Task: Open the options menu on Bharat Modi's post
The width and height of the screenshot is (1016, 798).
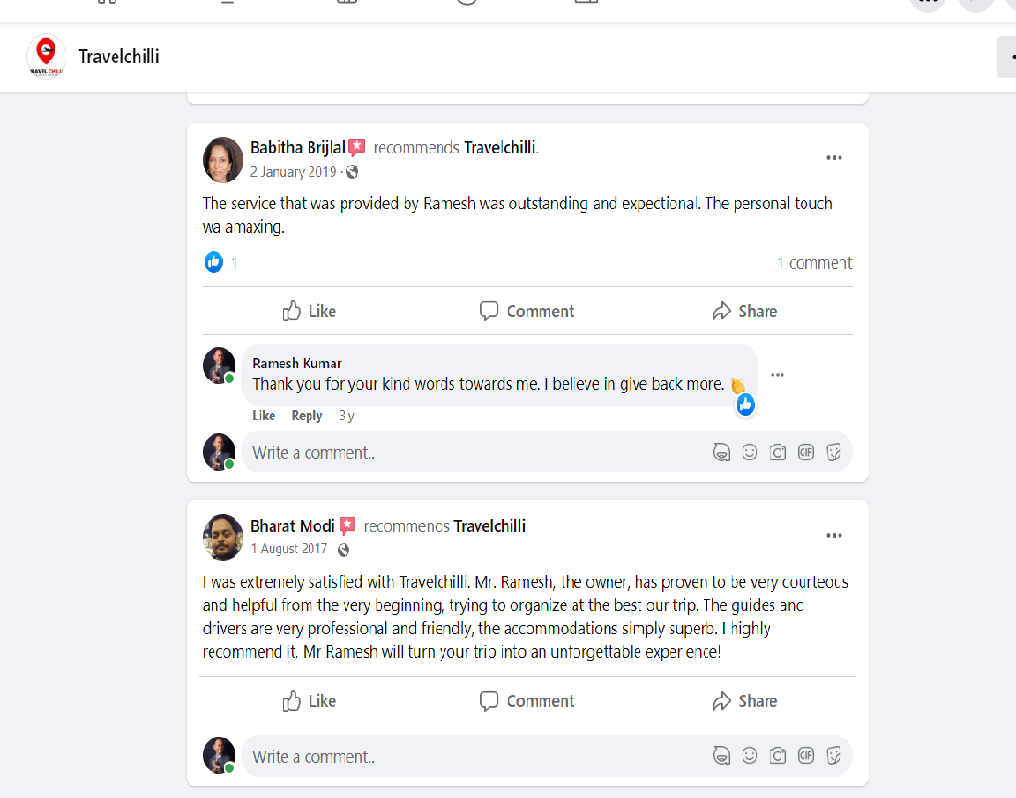Action: (834, 535)
